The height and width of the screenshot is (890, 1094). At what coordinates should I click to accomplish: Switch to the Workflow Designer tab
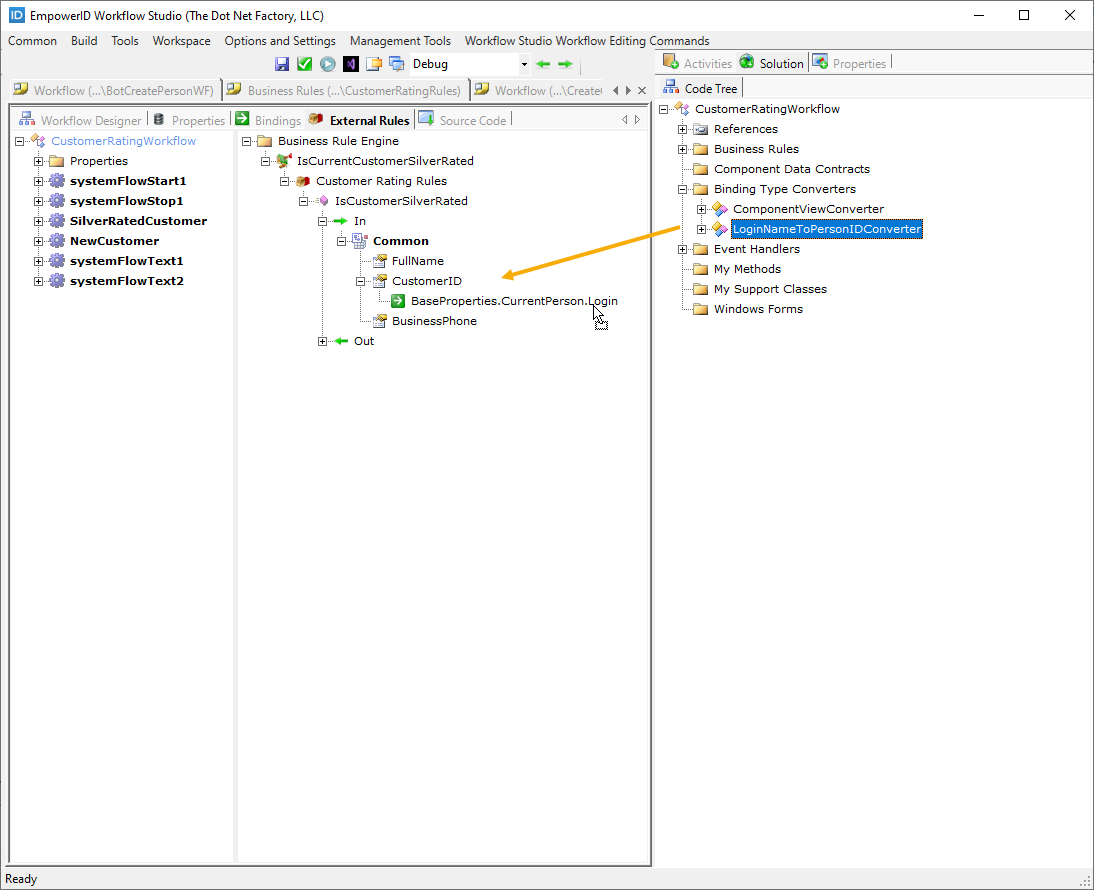pos(80,120)
